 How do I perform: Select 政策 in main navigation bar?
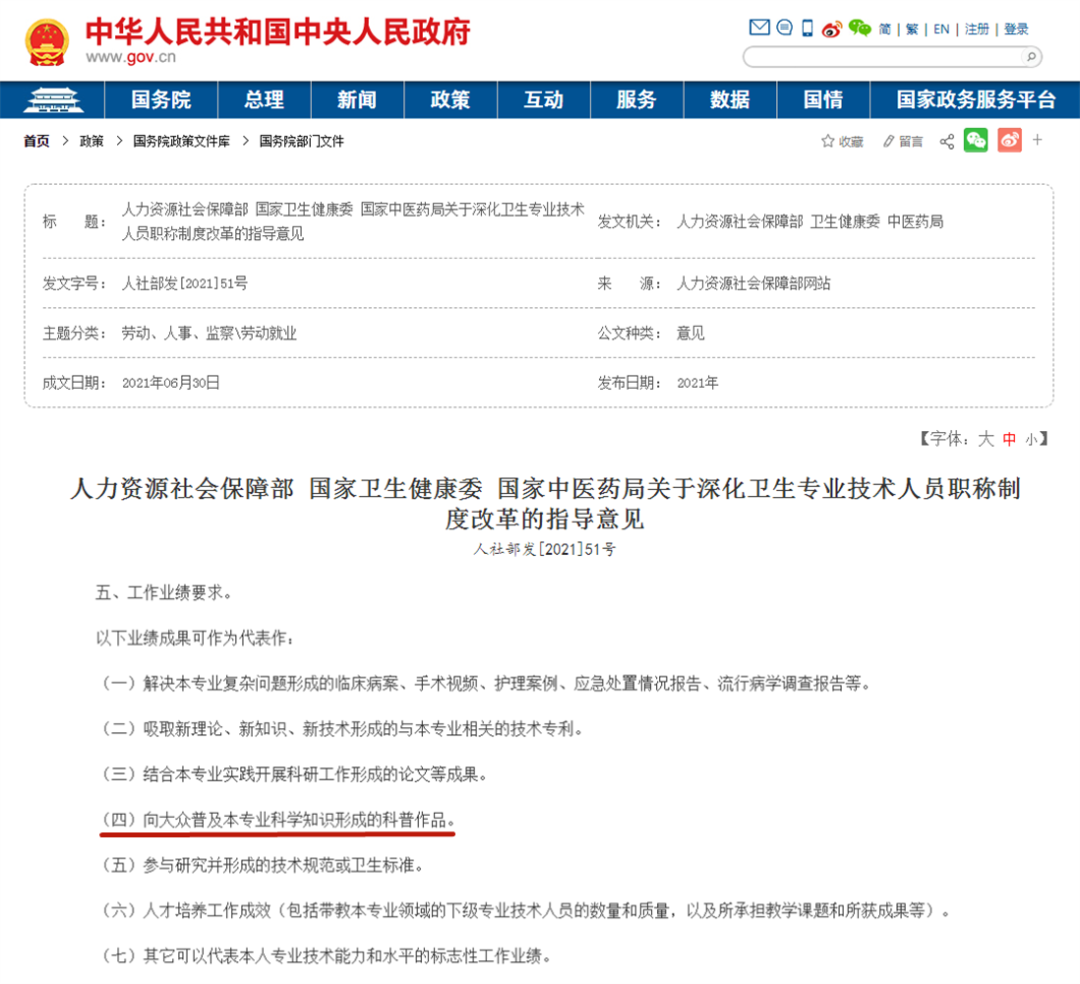pos(450,100)
